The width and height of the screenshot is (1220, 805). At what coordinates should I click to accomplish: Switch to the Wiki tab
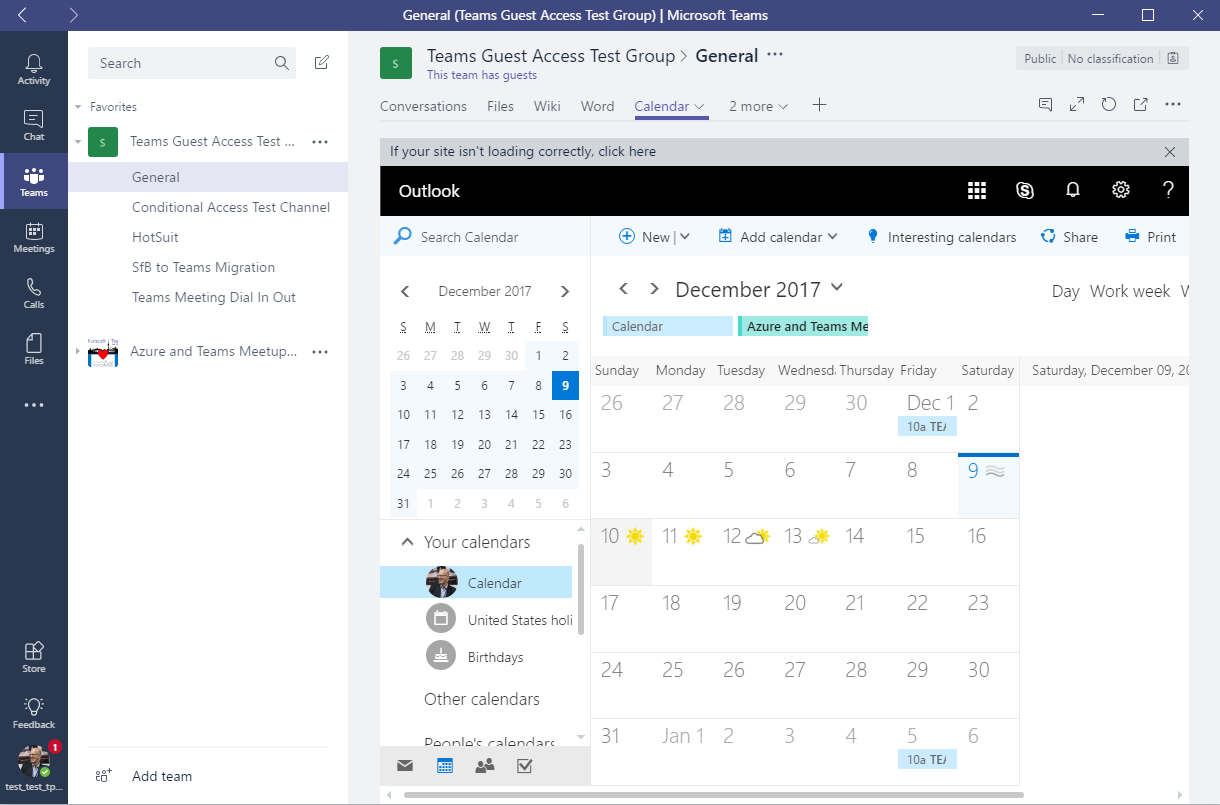(x=547, y=106)
